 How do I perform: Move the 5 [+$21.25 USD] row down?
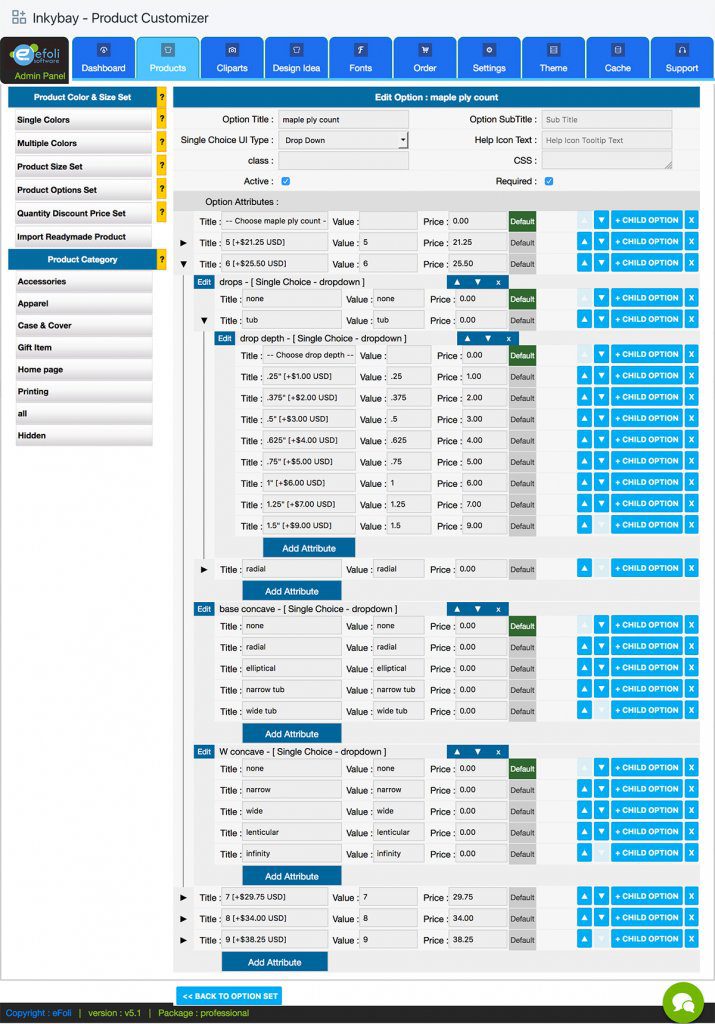point(601,242)
